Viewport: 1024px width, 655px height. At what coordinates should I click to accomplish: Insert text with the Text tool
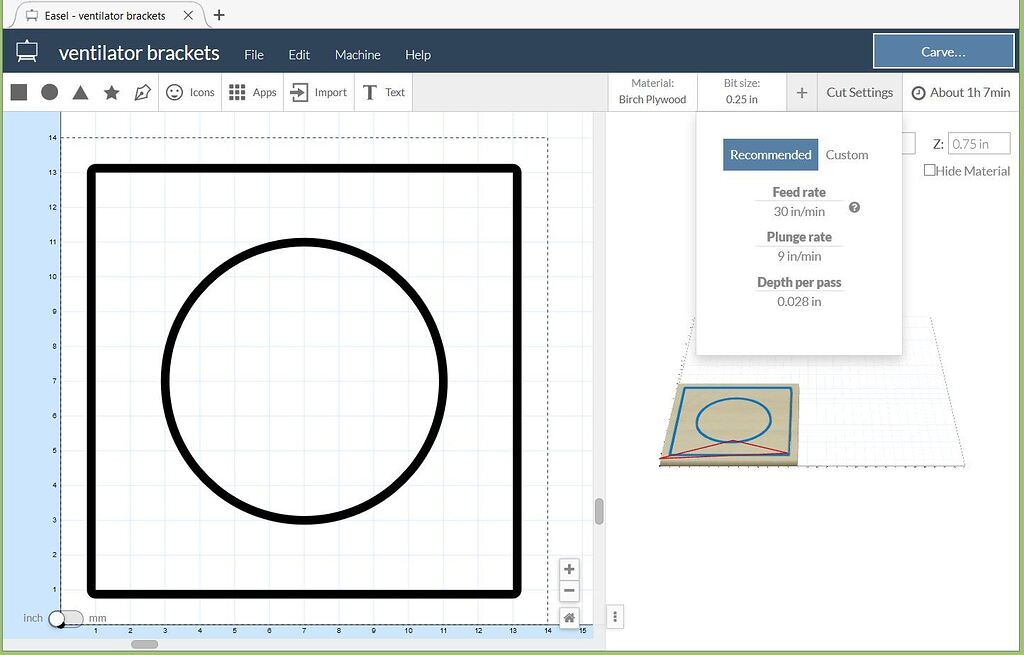pyautogui.click(x=383, y=92)
